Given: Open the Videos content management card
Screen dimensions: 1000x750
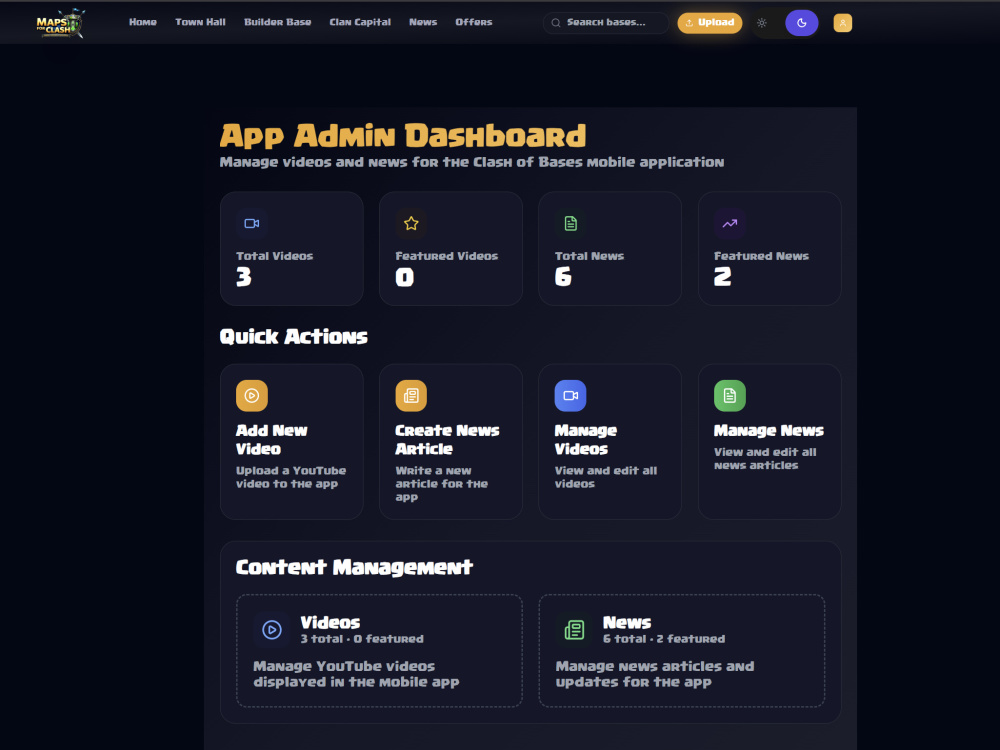Looking at the screenshot, I should [379, 651].
